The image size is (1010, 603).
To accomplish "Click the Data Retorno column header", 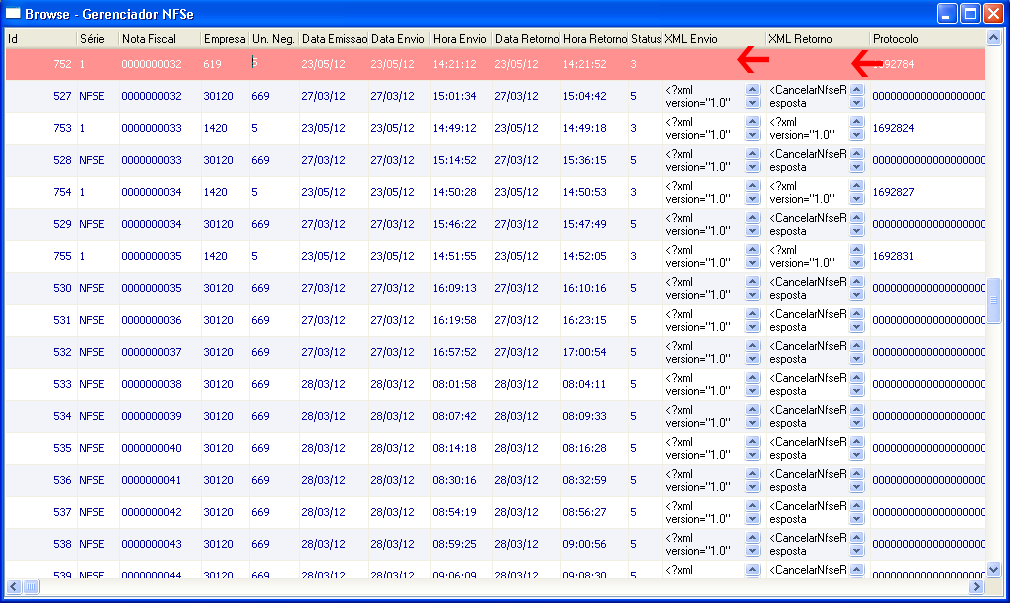I will coord(526,39).
